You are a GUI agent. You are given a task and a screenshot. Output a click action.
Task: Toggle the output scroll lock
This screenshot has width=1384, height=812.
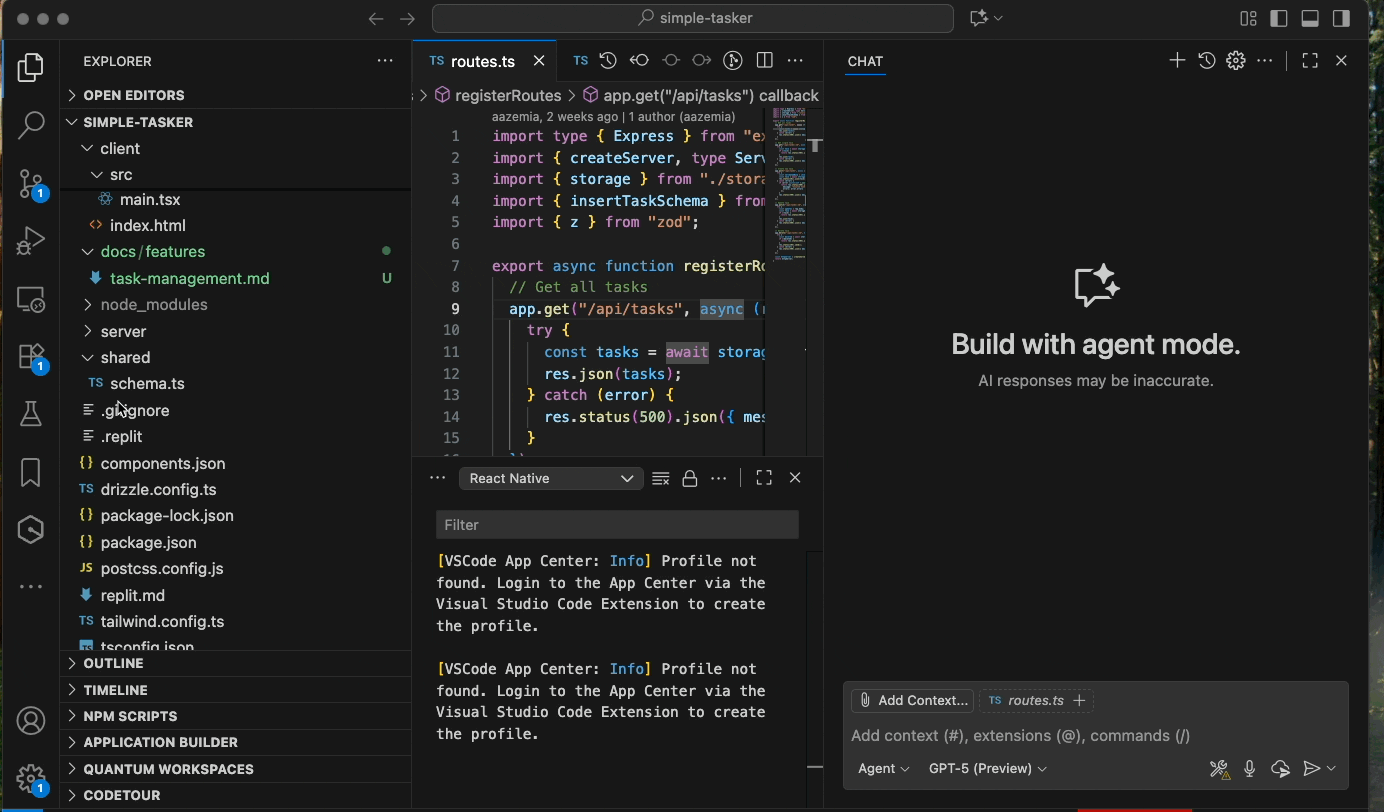coord(689,479)
